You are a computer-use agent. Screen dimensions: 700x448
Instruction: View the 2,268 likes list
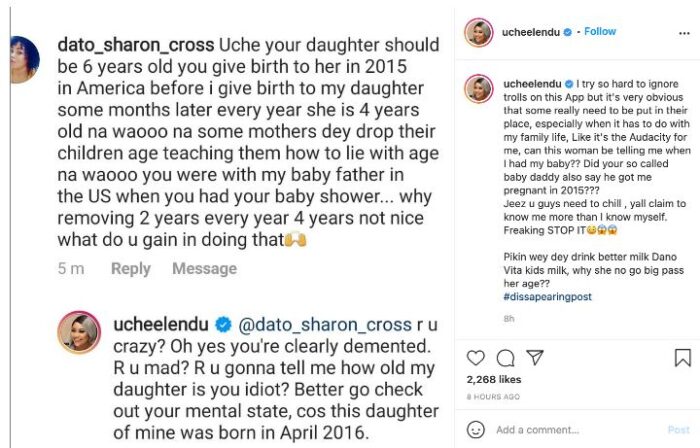coord(494,381)
